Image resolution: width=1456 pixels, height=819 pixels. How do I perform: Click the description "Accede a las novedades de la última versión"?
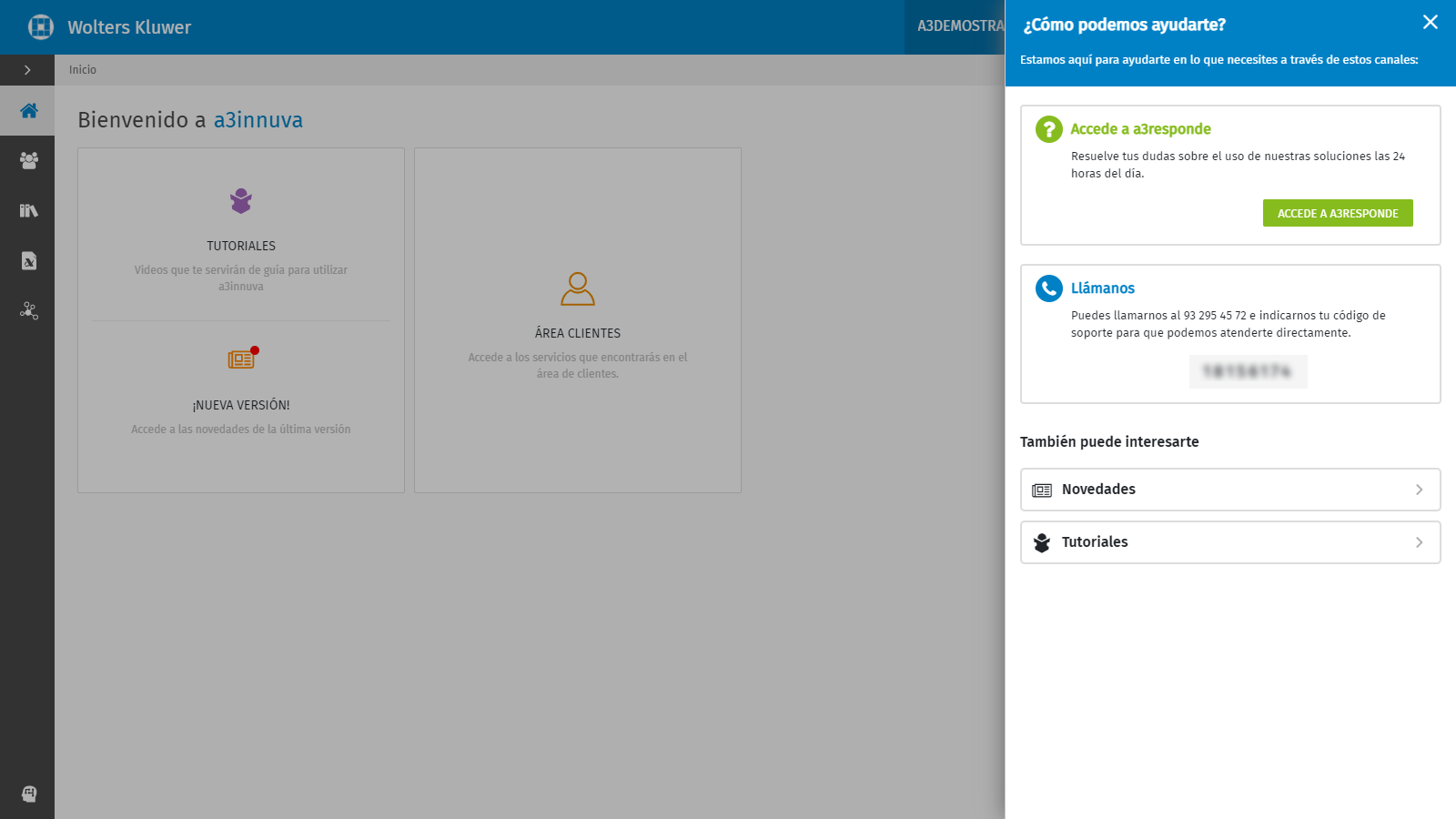[x=241, y=430]
